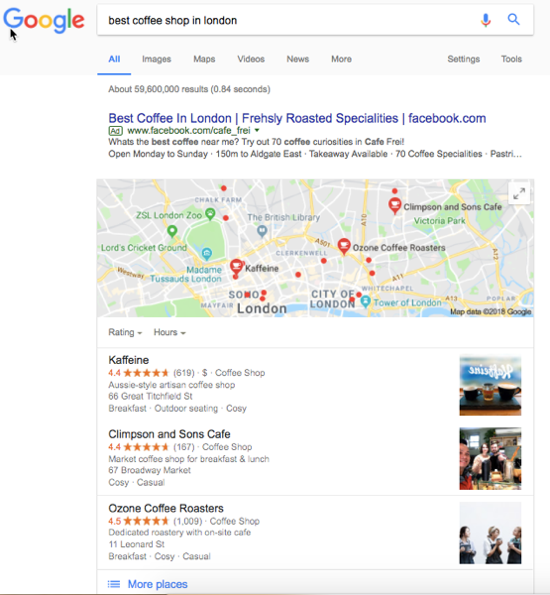Open the Rating filter dropdown
The height and width of the screenshot is (595, 550).
coord(125,332)
